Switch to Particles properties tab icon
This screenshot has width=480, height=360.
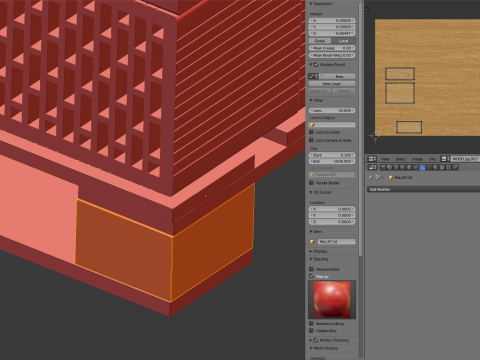pyautogui.click(x=448, y=167)
